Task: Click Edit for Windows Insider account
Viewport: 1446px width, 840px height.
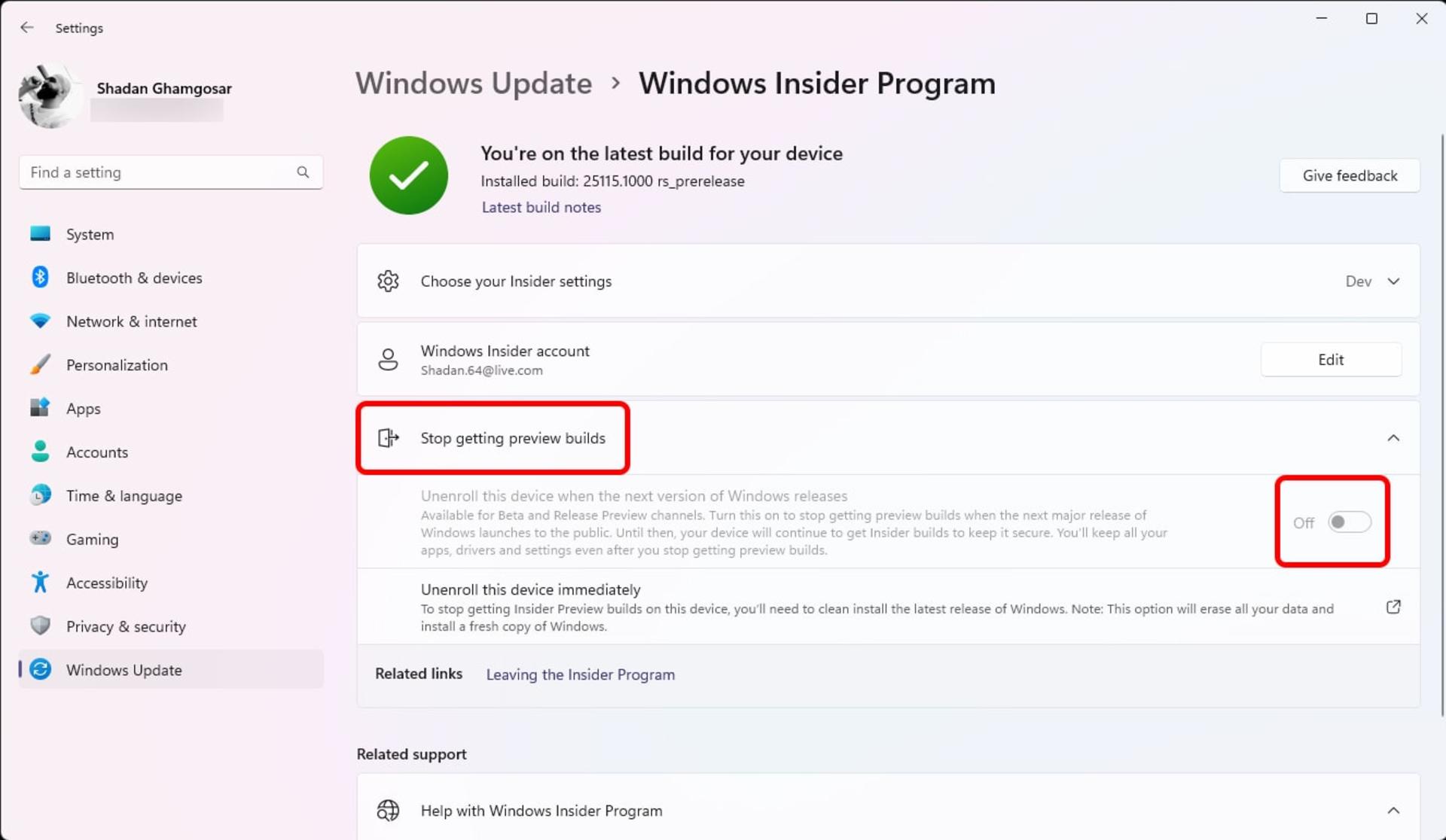Action: pyautogui.click(x=1331, y=360)
